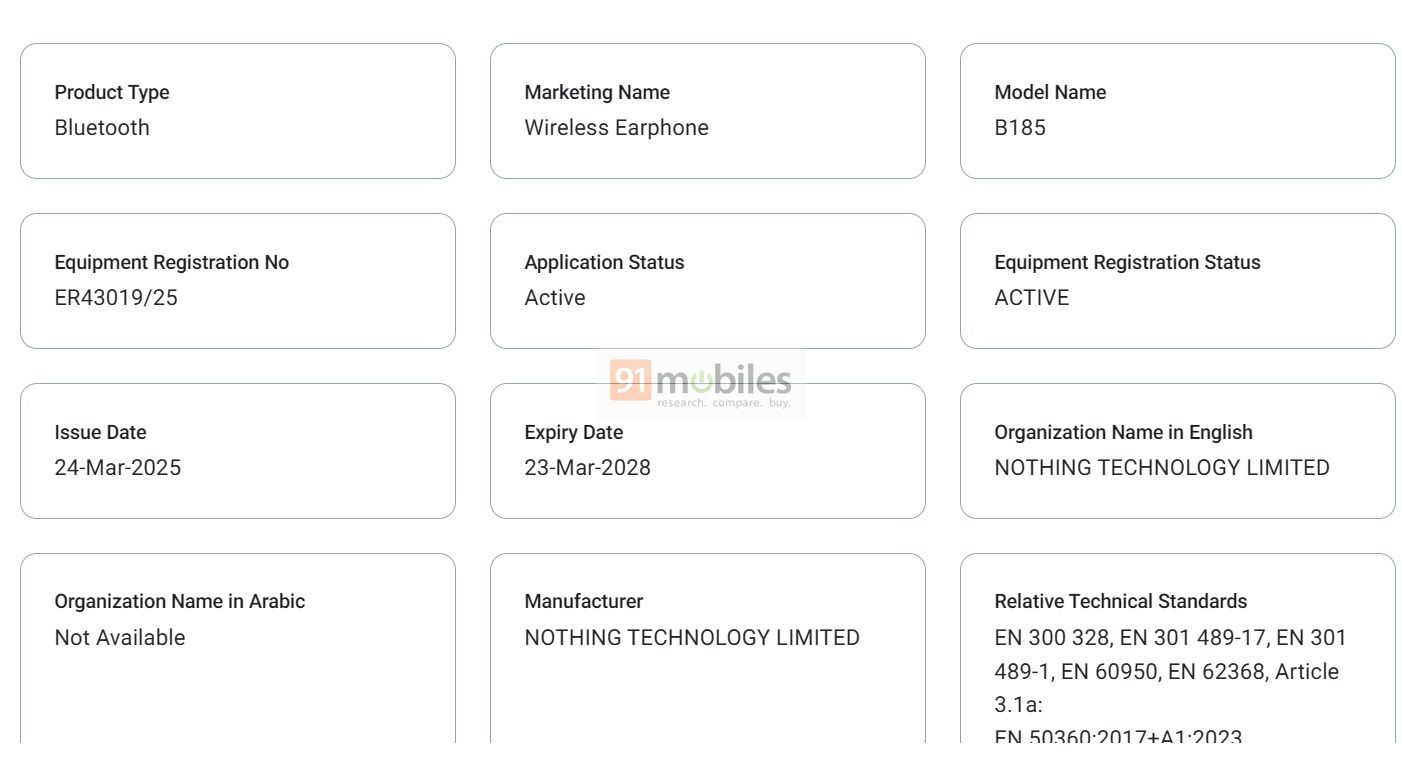Viewport: 1402px width, 766px height.
Task: Click the Not Available text
Action: pos(120,638)
